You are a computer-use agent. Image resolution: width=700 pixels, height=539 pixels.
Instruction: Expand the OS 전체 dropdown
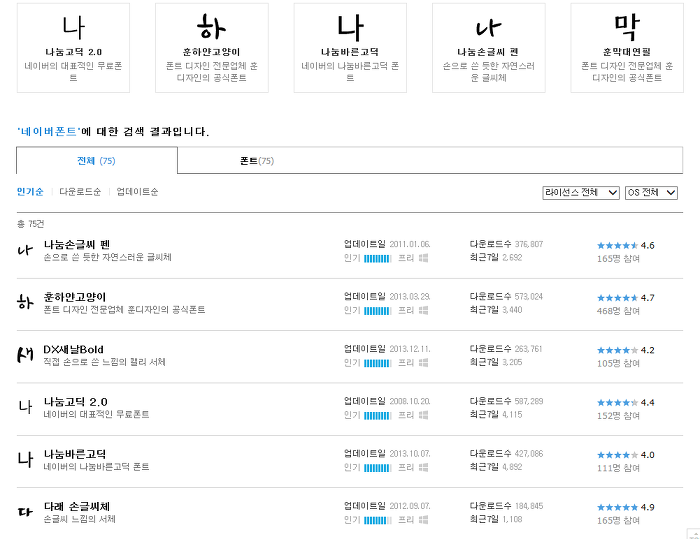pos(651,192)
